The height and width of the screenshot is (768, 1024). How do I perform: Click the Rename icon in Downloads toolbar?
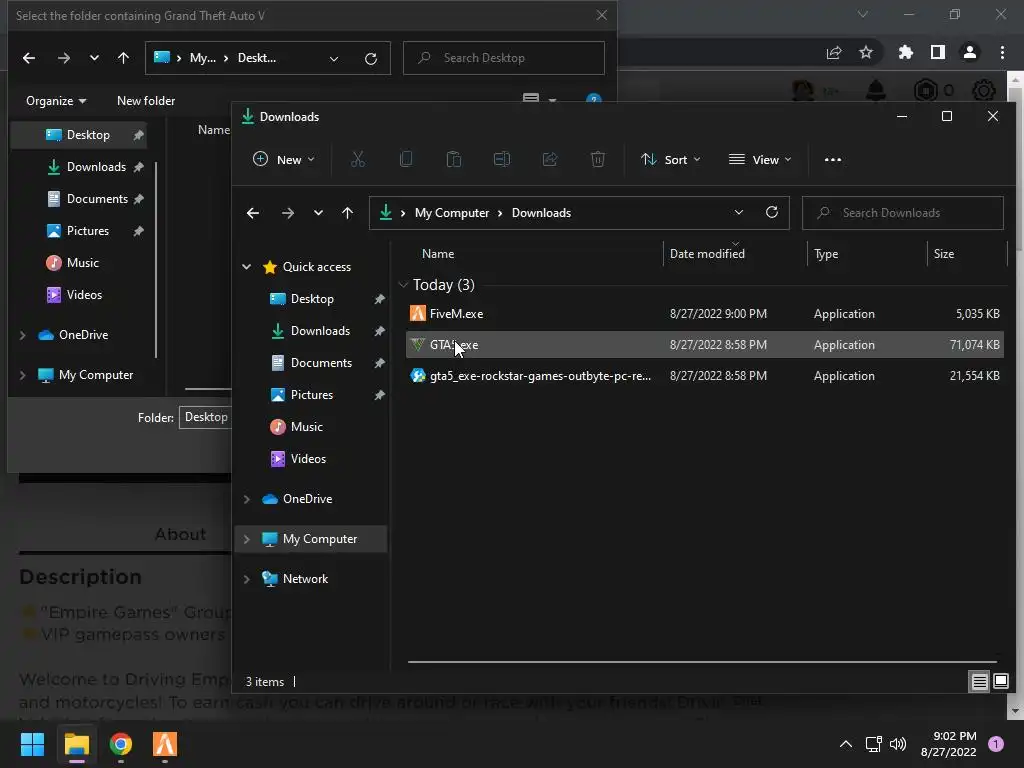[x=502, y=159]
